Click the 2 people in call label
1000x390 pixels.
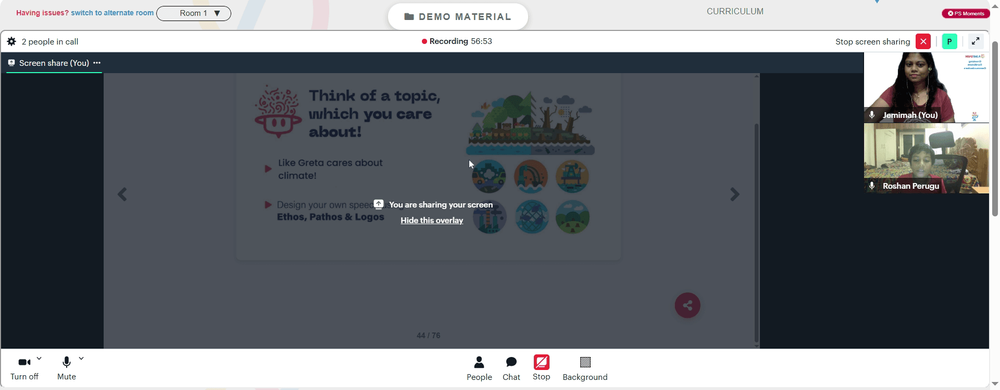(50, 41)
